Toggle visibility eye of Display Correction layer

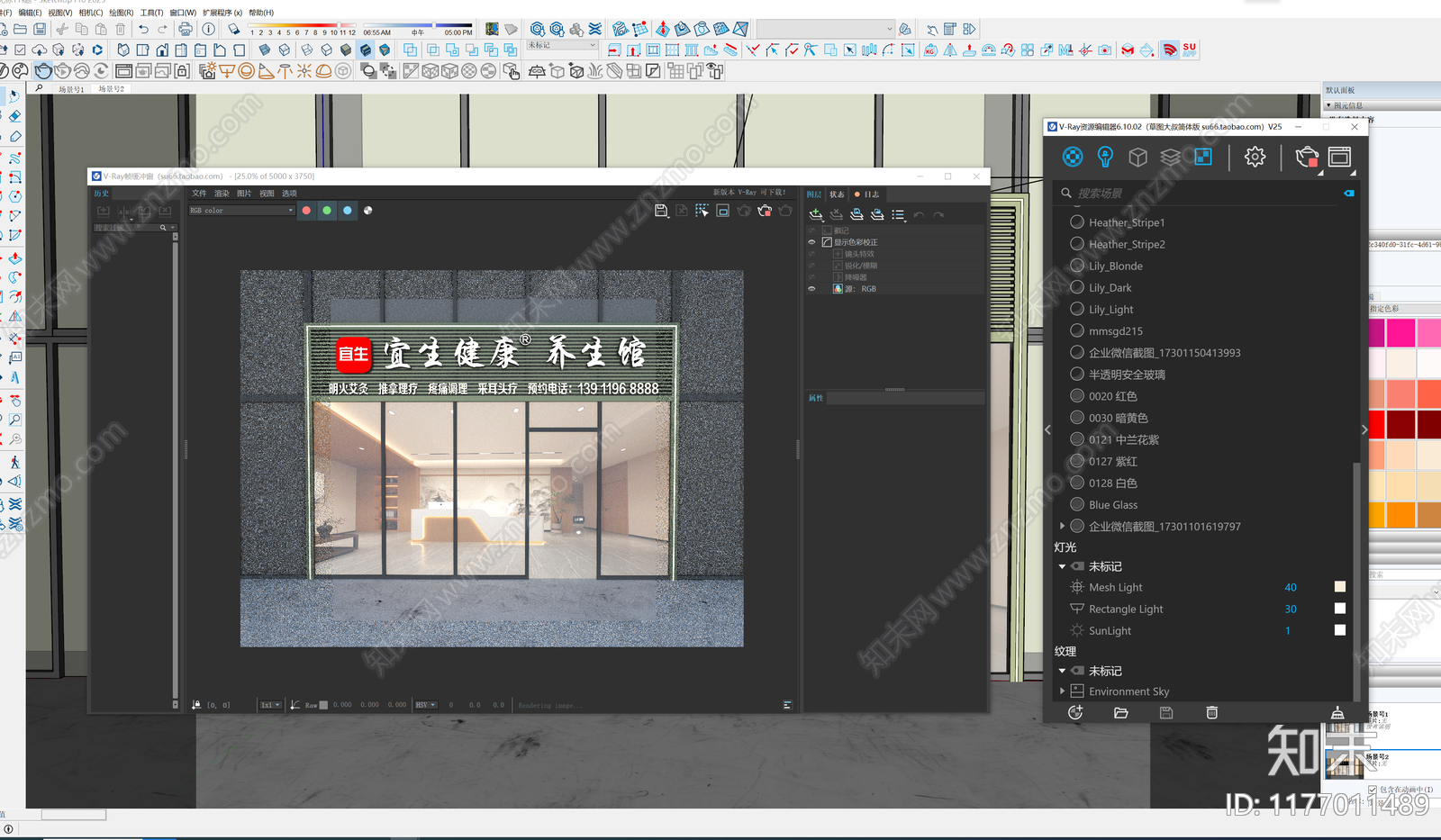pyautogui.click(x=811, y=242)
